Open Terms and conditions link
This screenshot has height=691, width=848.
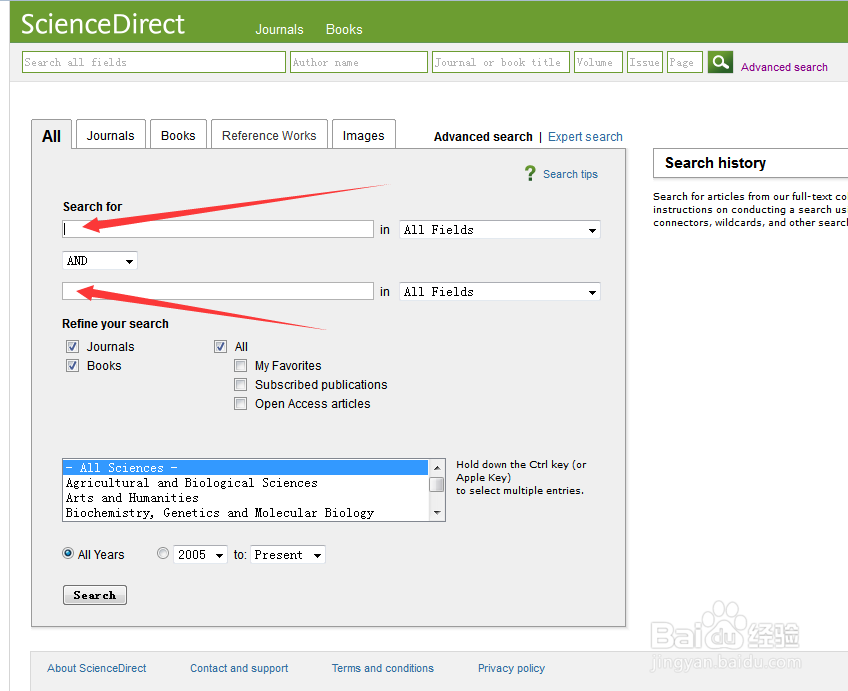pos(383,668)
